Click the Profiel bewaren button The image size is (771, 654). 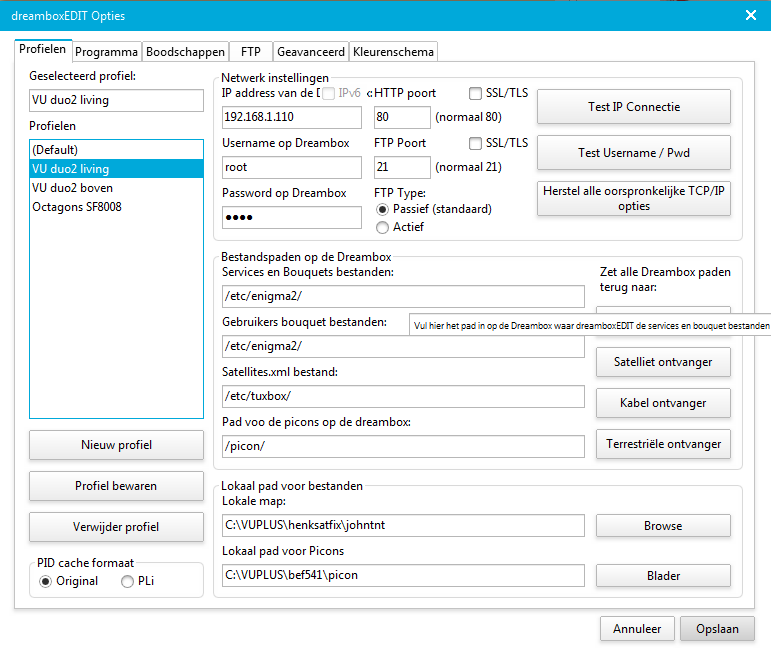click(117, 486)
